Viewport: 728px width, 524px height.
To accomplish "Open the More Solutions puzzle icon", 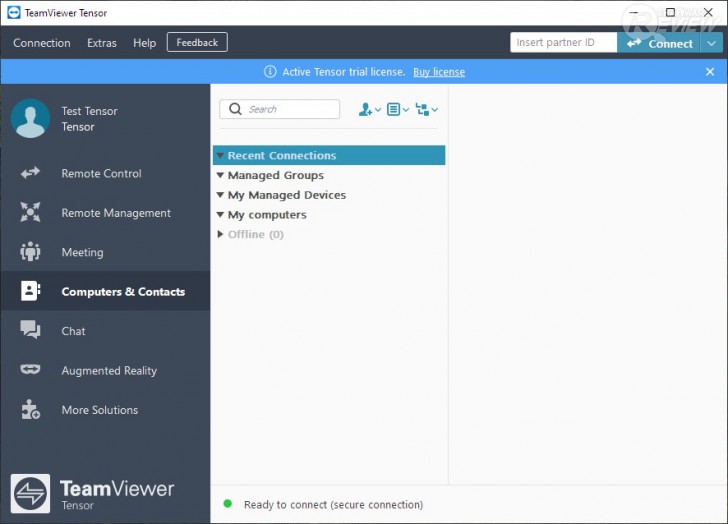I will pyautogui.click(x=31, y=409).
